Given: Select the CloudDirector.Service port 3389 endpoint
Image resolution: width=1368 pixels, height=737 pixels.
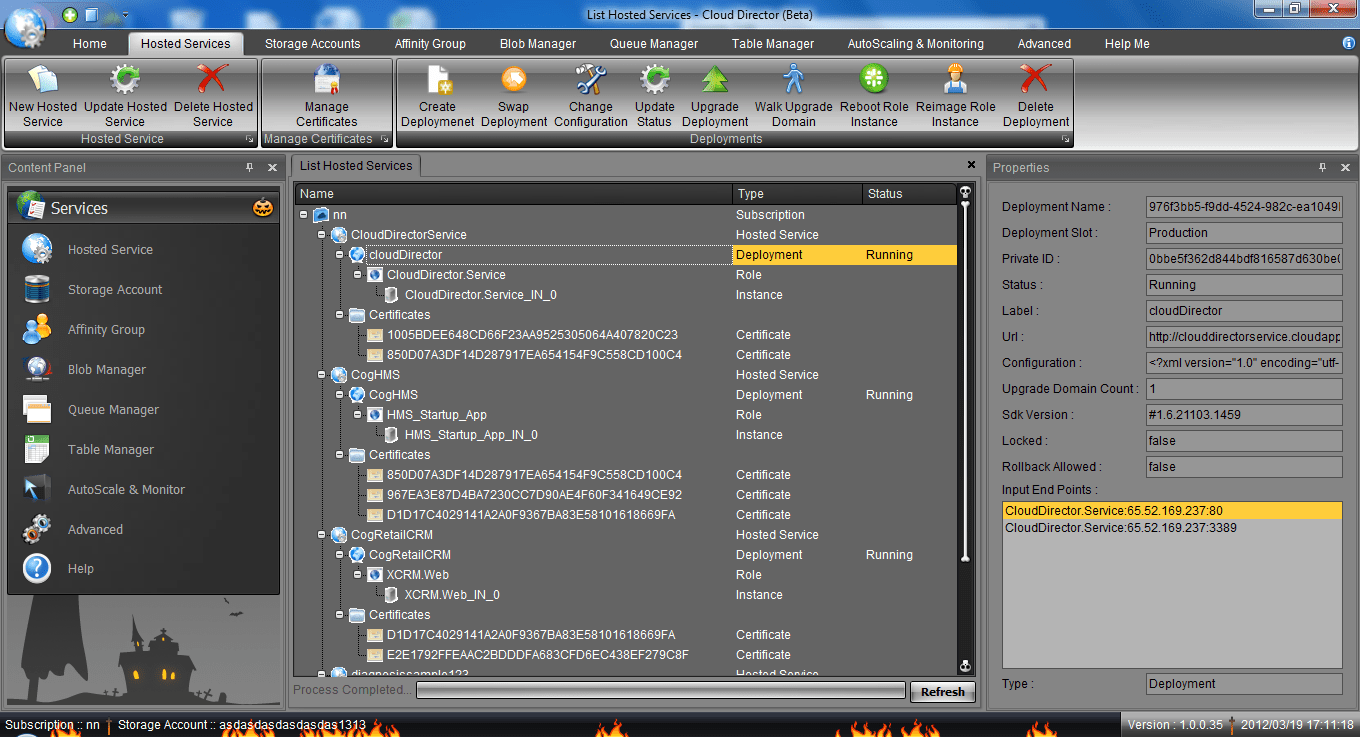Looking at the screenshot, I should coord(1120,528).
